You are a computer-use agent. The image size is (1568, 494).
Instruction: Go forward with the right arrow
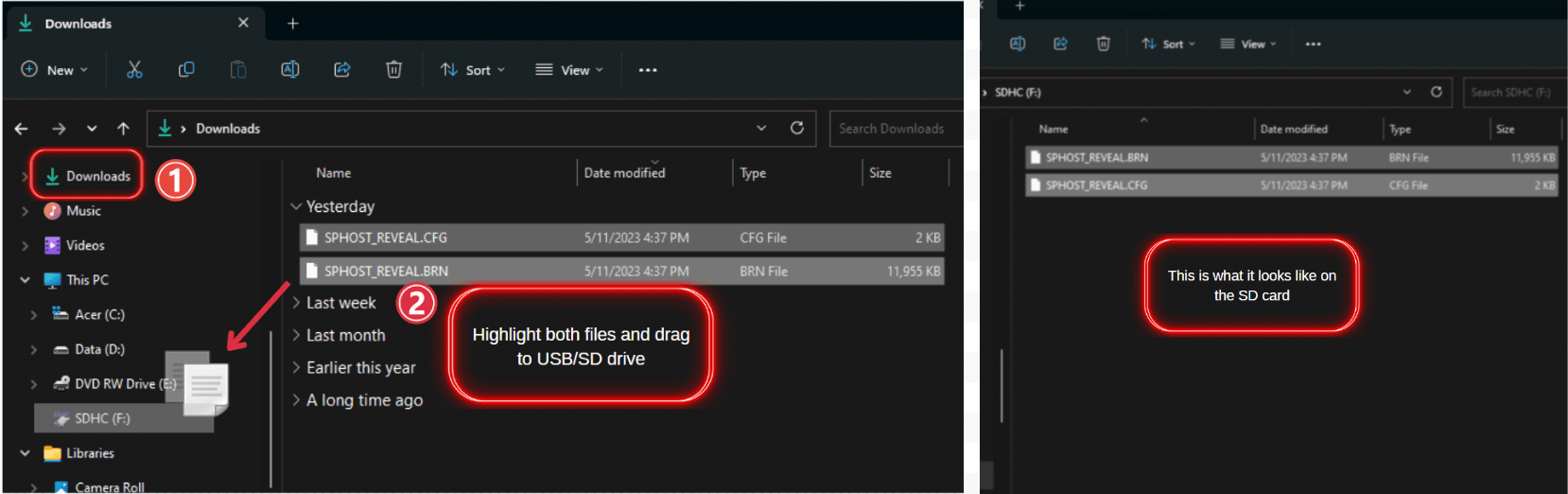click(x=59, y=129)
